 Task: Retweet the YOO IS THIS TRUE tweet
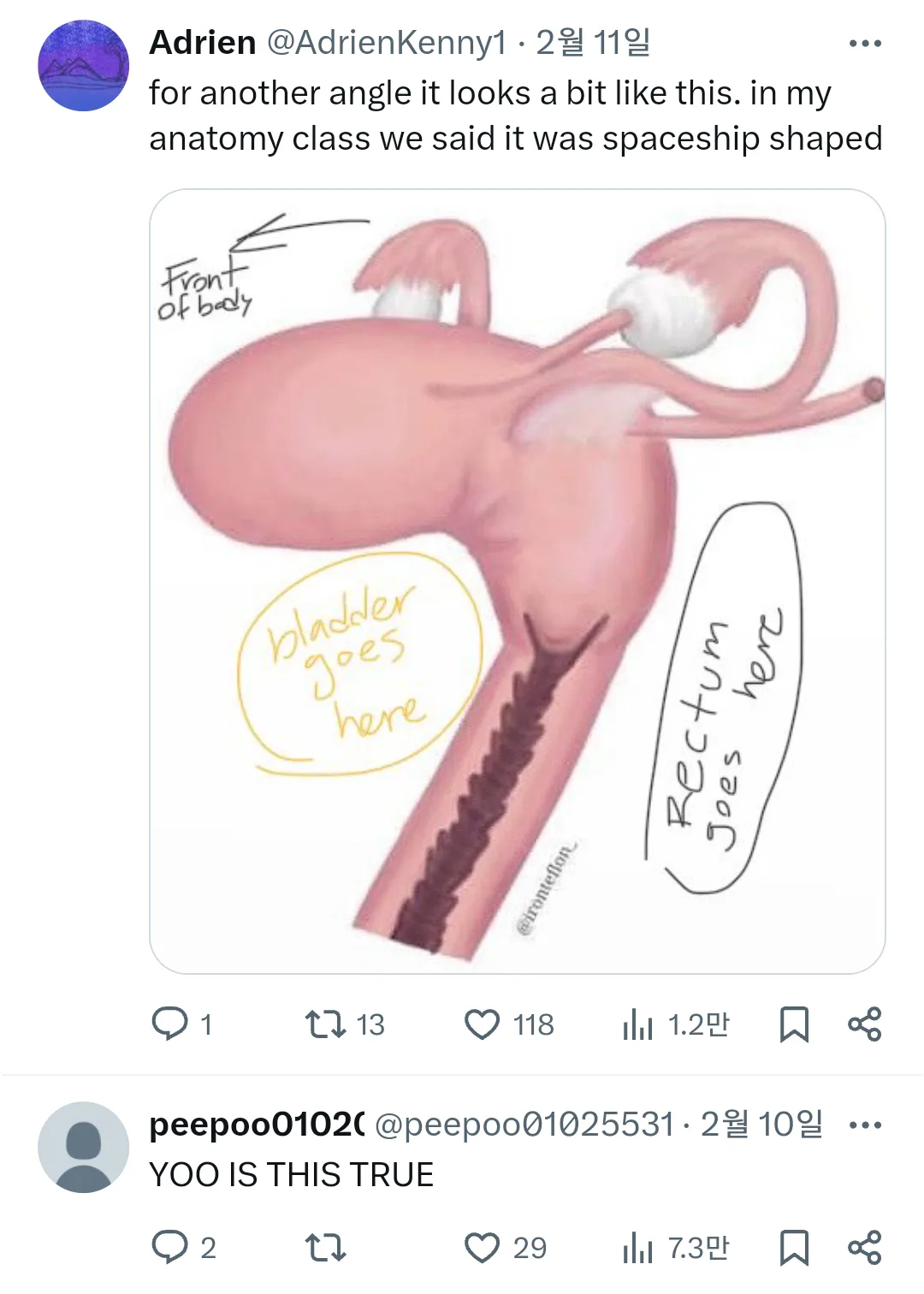325,1247
